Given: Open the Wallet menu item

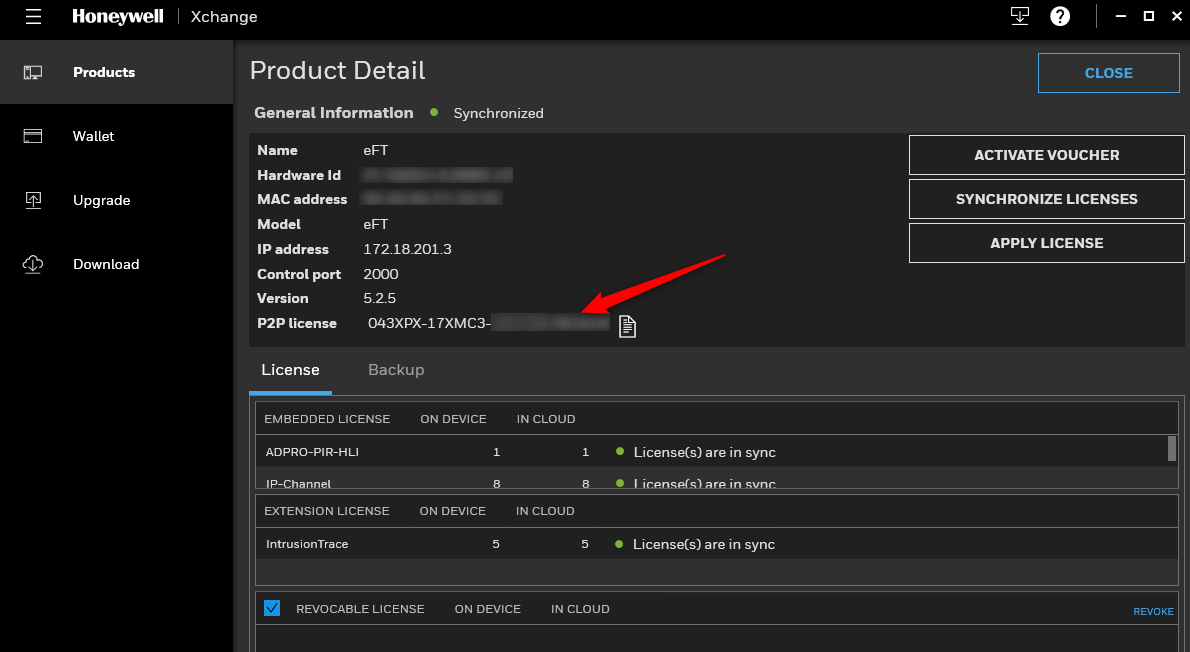Looking at the screenshot, I should point(93,137).
